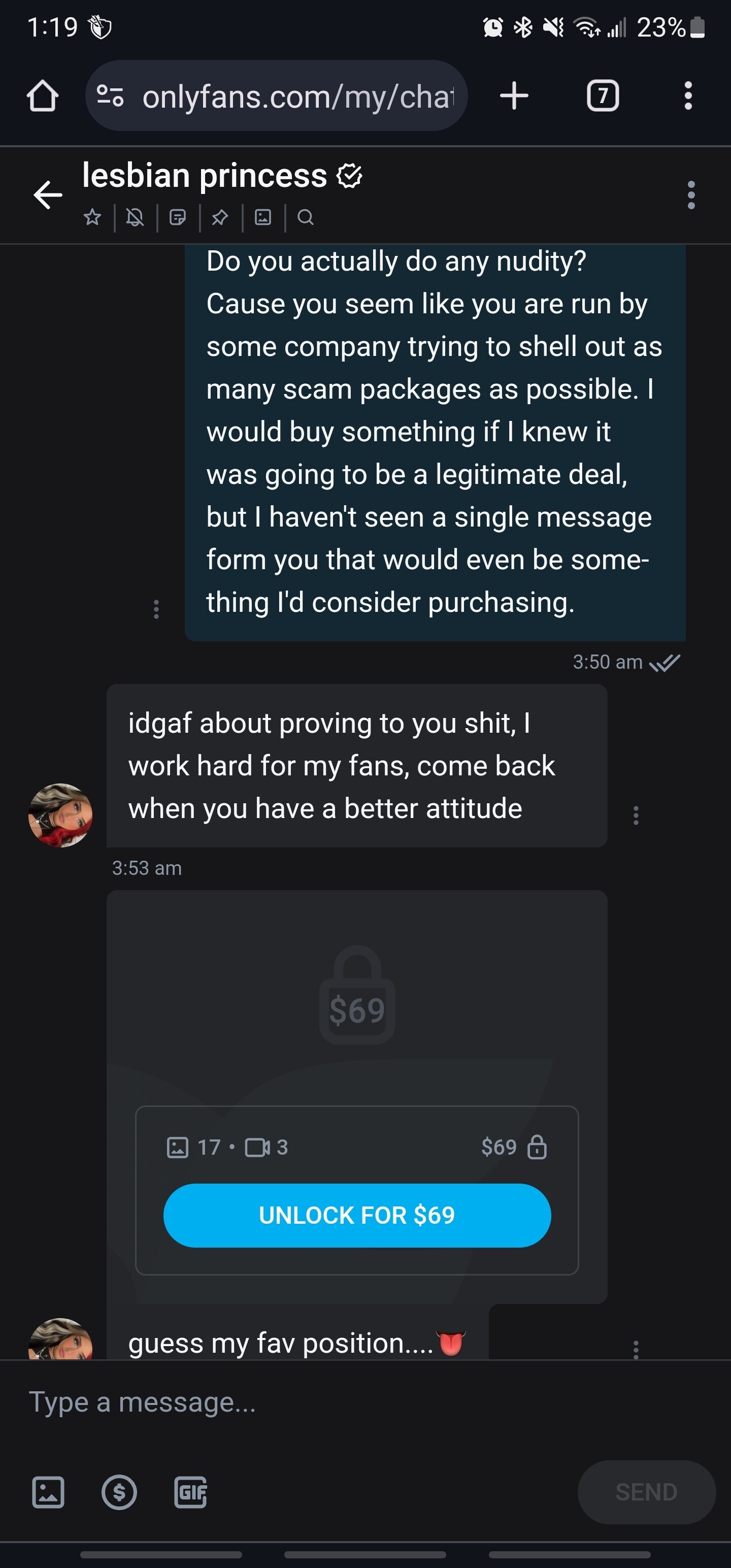
Task: Open the chat header three-dot options menu
Action: coord(691,195)
